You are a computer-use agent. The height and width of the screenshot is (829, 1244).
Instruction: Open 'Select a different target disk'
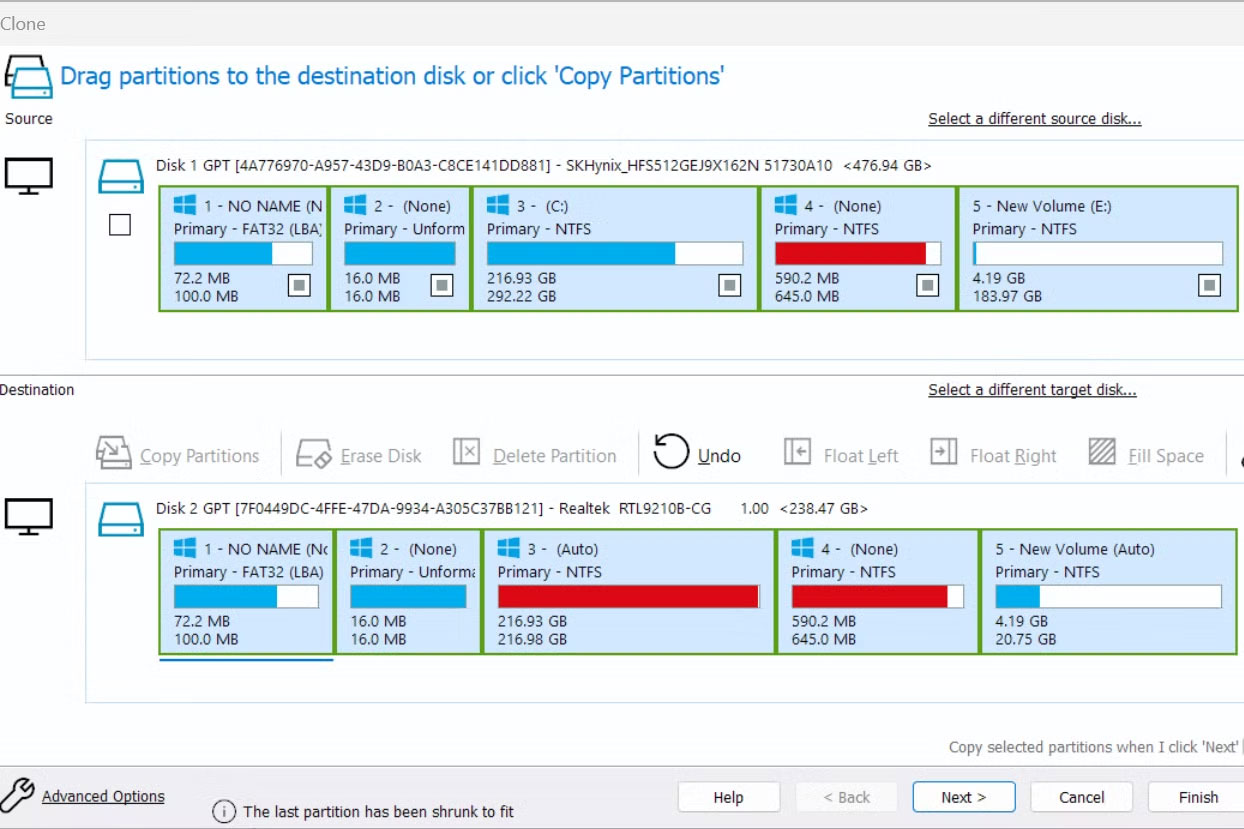[1031, 390]
